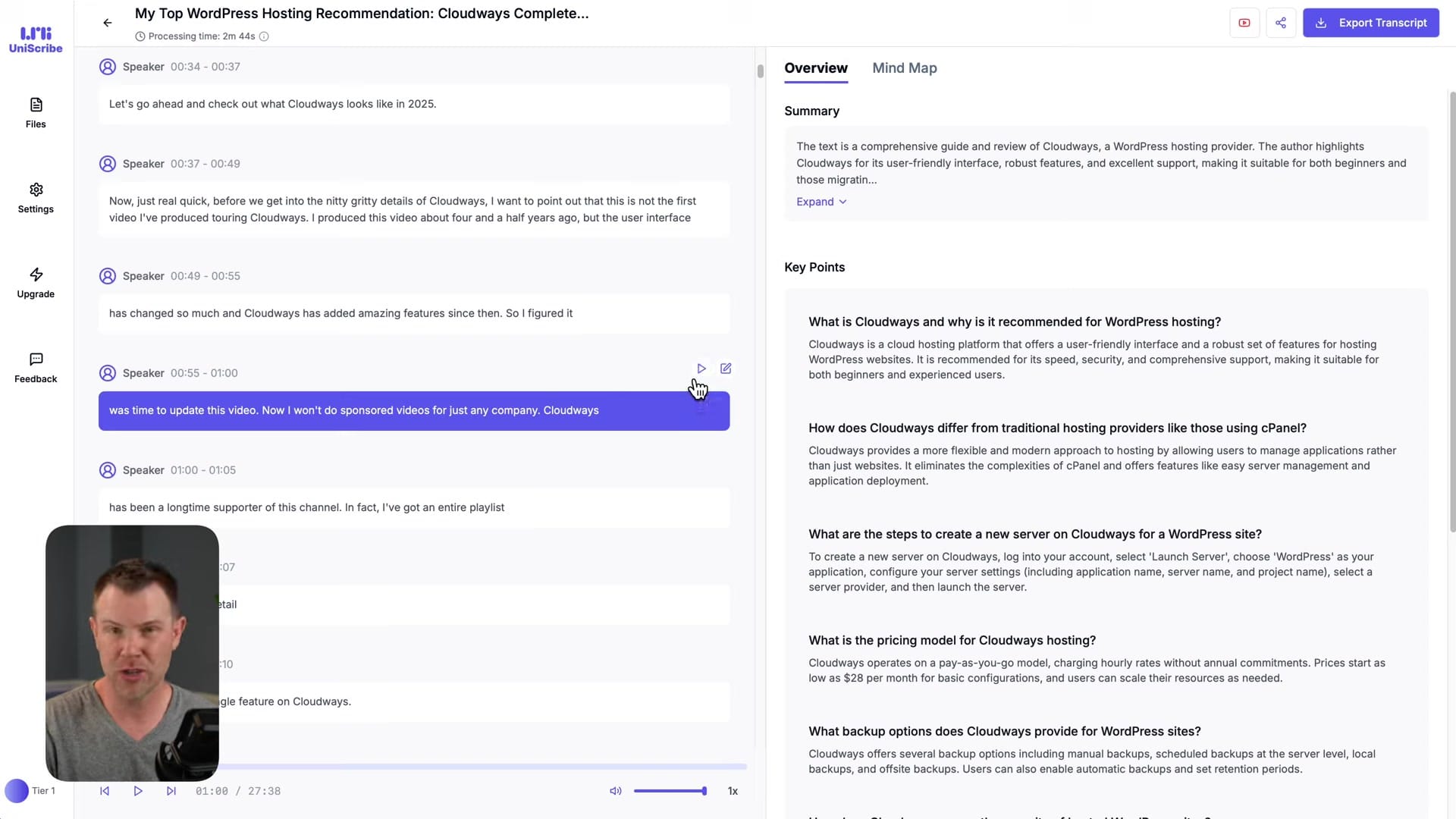Click the UniScribe logo
This screenshot has width=1456, height=819.
click(x=36, y=39)
